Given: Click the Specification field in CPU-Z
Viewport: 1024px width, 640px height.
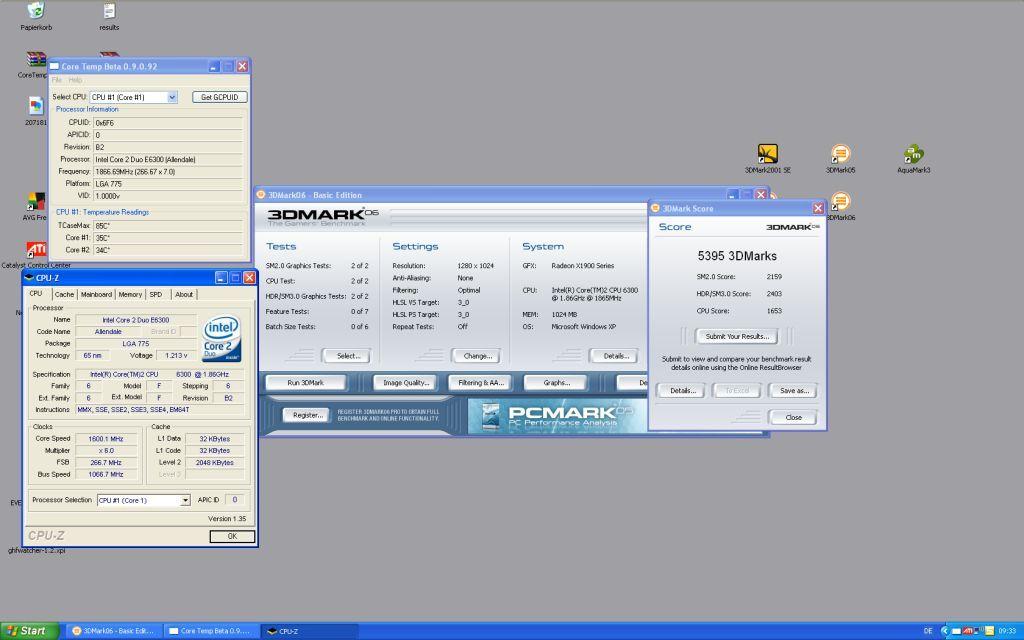Looking at the screenshot, I should [x=159, y=374].
